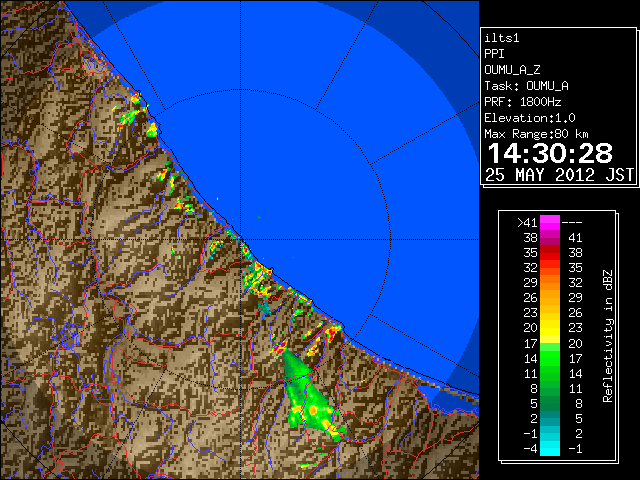Pick the red 35 dBZ color swatch
The width and height of the screenshot is (640, 480).
click(x=550, y=253)
